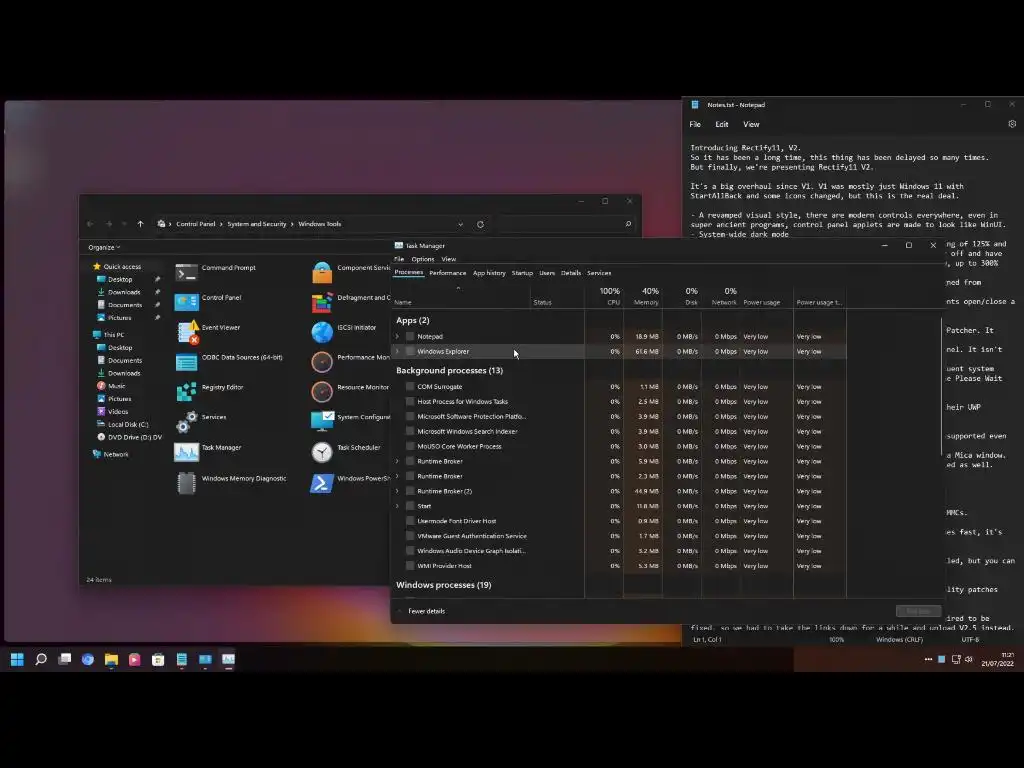Expand the Notepad process row
1024x768 pixels.
coord(397,336)
